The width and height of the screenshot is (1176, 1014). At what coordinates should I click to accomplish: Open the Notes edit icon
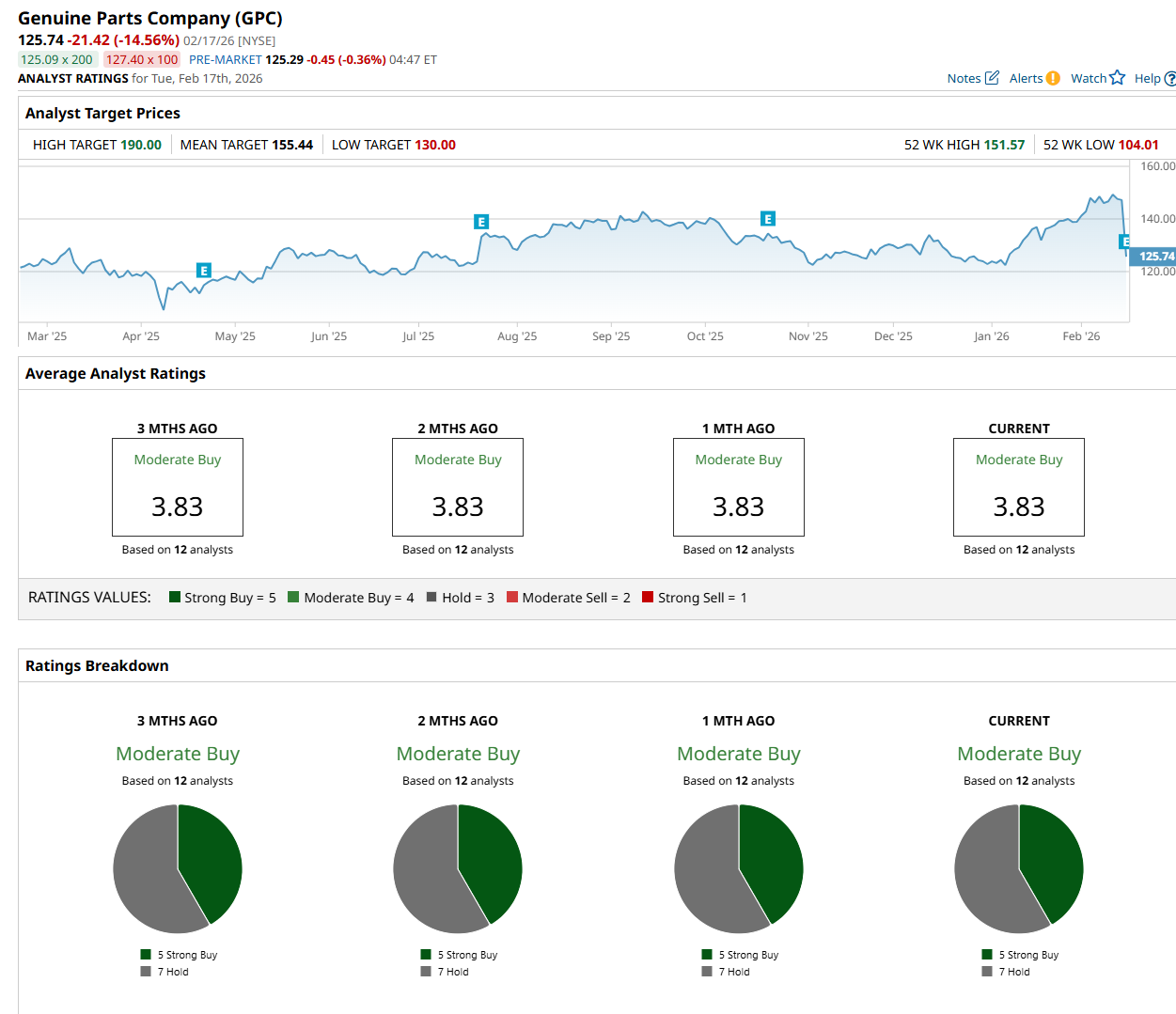(x=992, y=78)
